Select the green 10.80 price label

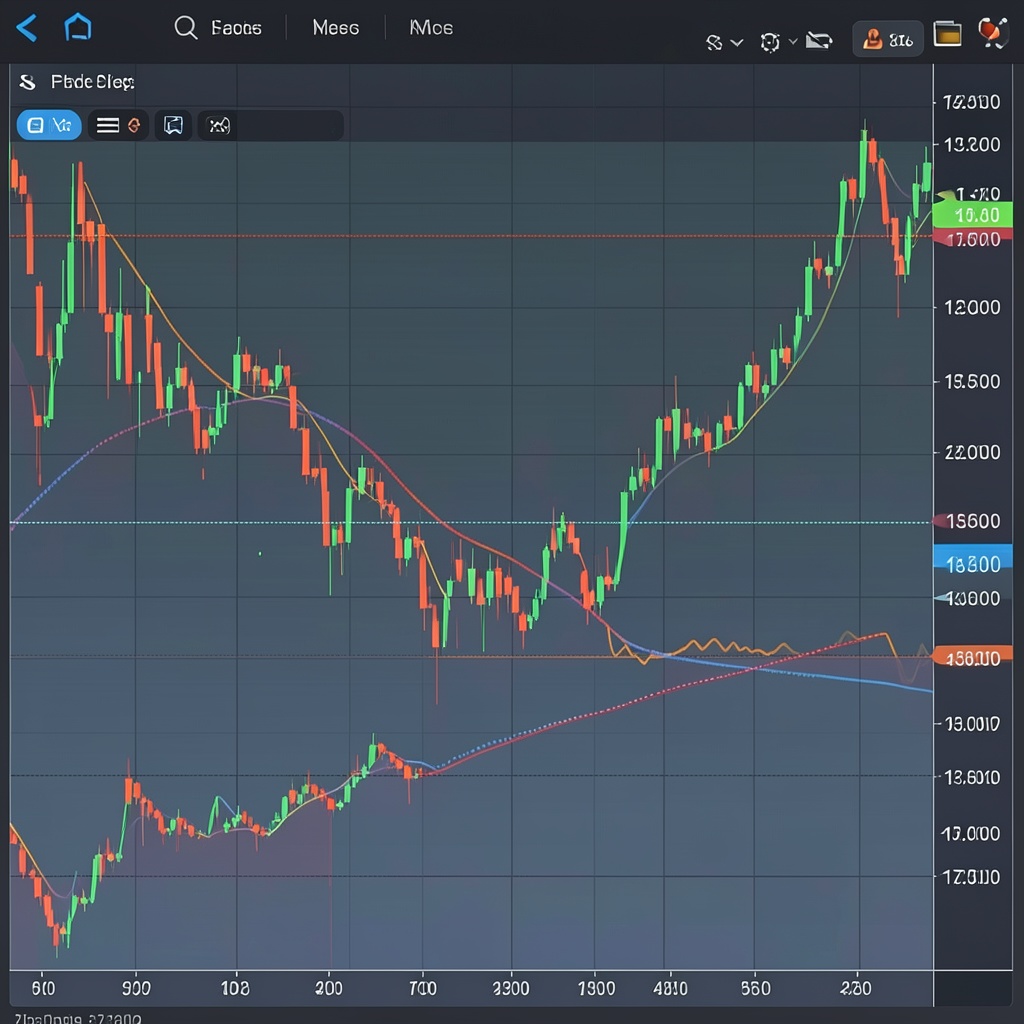[972, 215]
